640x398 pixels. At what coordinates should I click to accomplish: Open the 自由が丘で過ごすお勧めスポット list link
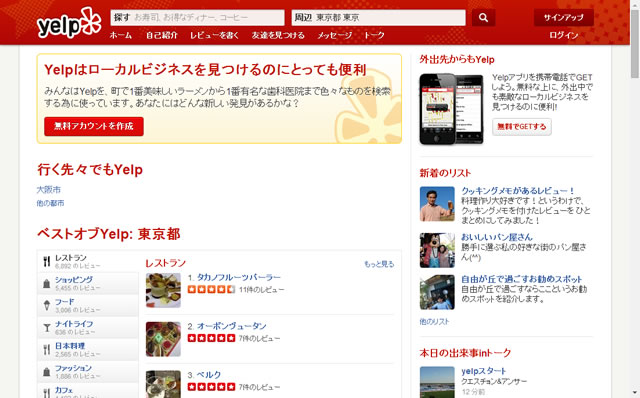click(x=521, y=280)
